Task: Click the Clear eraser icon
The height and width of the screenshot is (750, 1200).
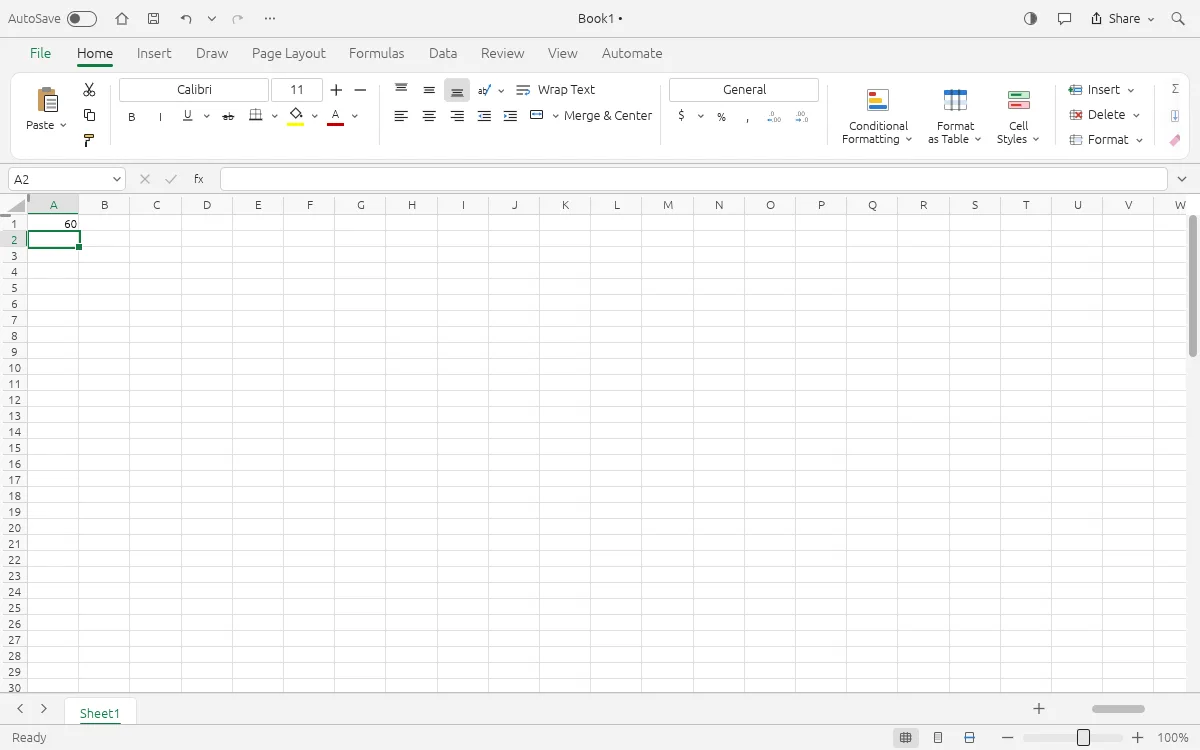Action: (x=1175, y=140)
